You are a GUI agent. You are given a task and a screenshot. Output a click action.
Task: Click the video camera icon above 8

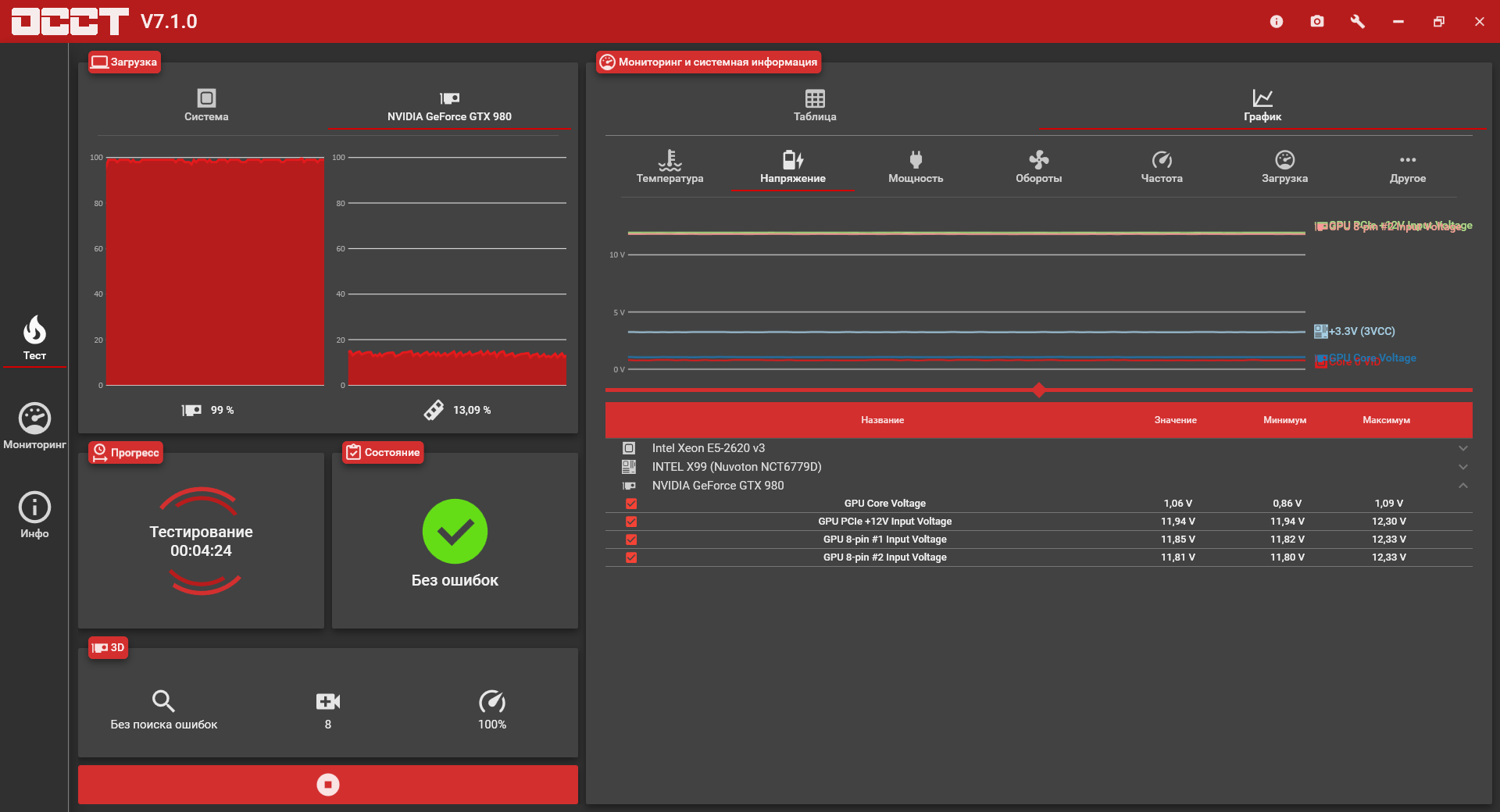(328, 701)
